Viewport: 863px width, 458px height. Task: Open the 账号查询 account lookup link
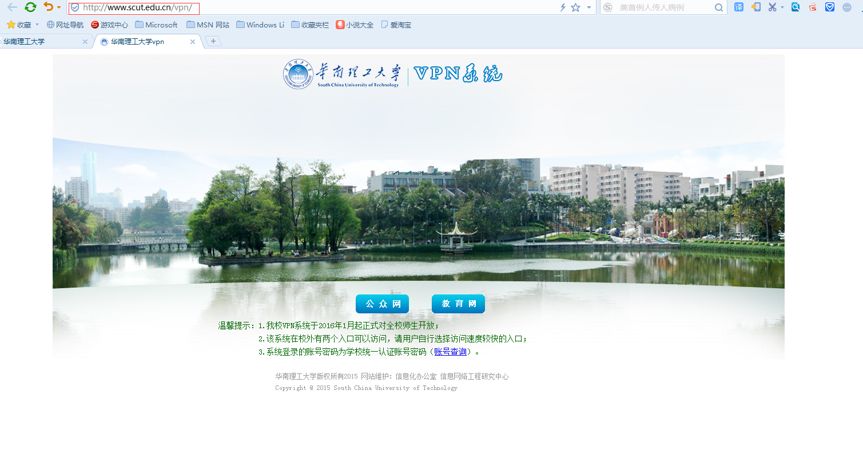pos(450,352)
